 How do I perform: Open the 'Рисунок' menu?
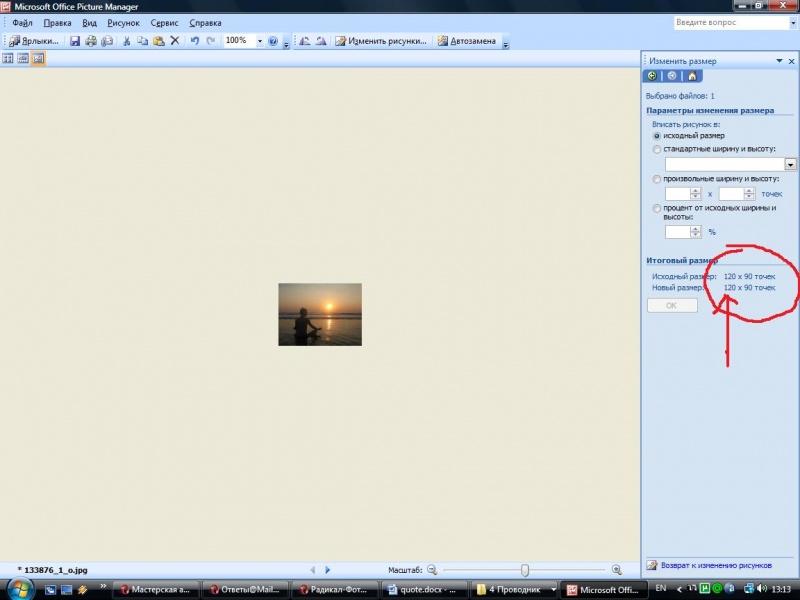[124, 22]
